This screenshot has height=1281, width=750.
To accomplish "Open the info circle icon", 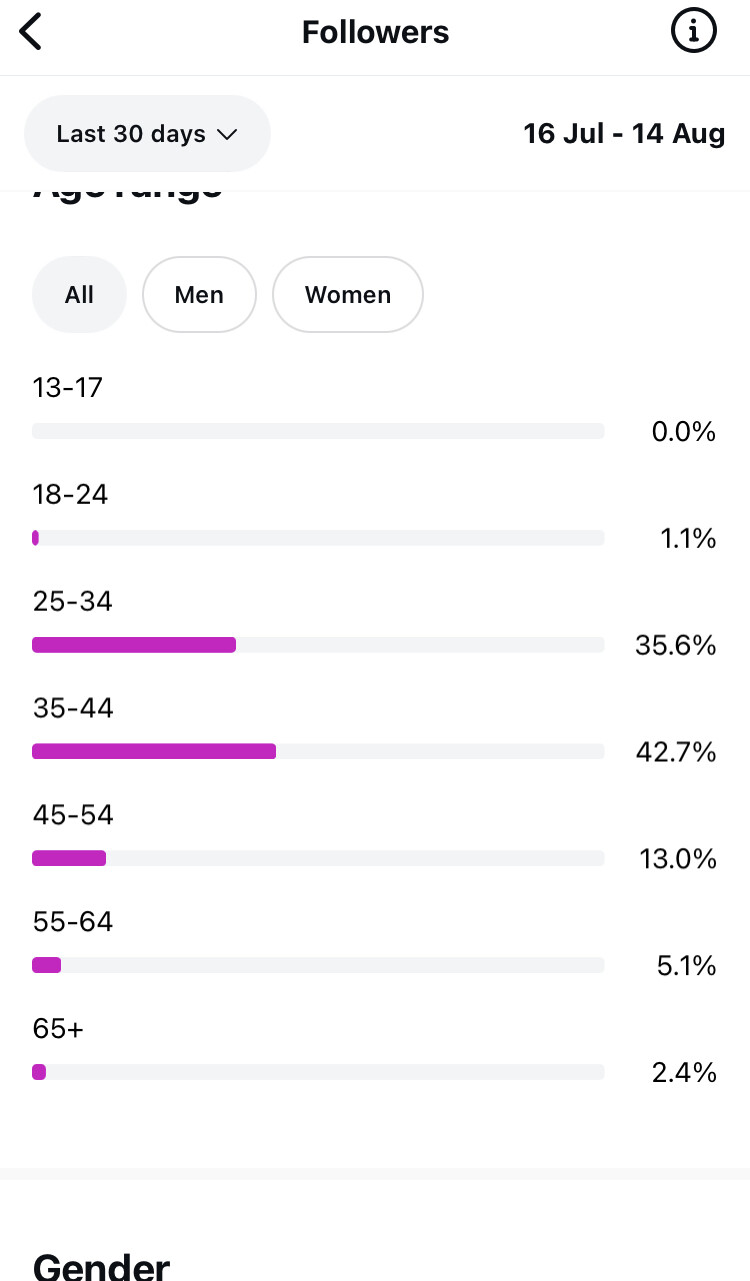I will [693, 32].
